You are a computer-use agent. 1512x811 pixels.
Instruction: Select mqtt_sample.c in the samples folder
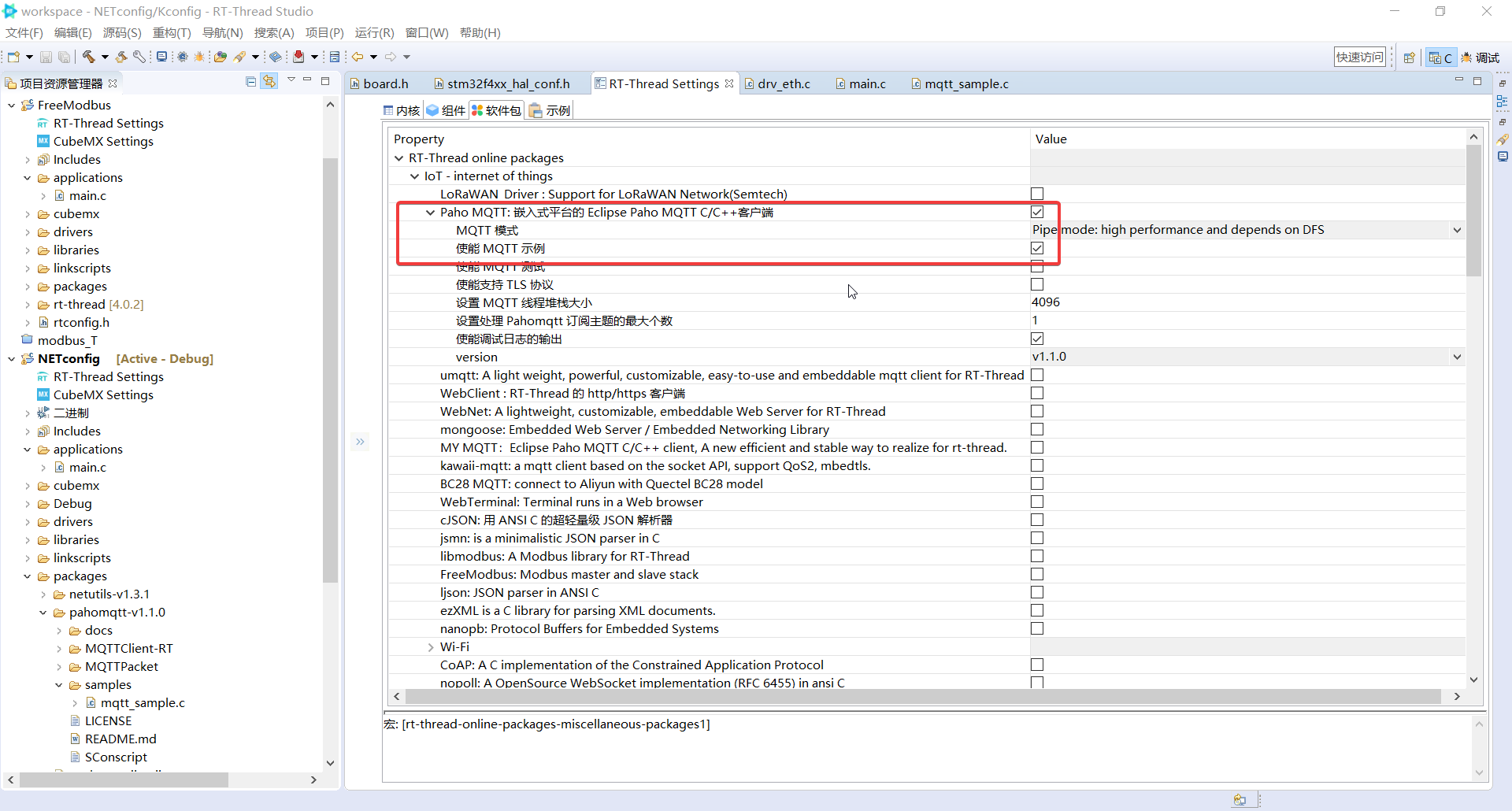[x=143, y=703]
